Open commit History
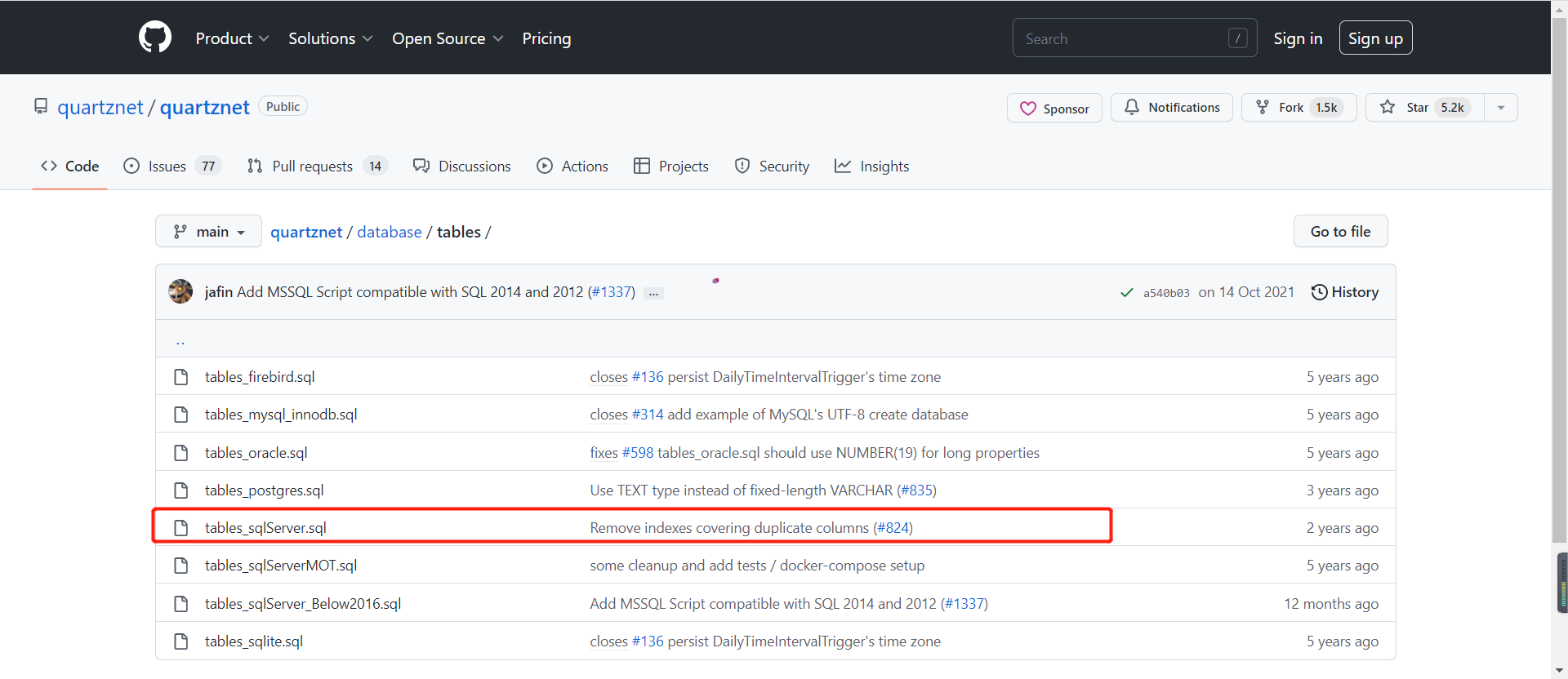This screenshot has width=1568, height=679. click(x=1344, y=292)
